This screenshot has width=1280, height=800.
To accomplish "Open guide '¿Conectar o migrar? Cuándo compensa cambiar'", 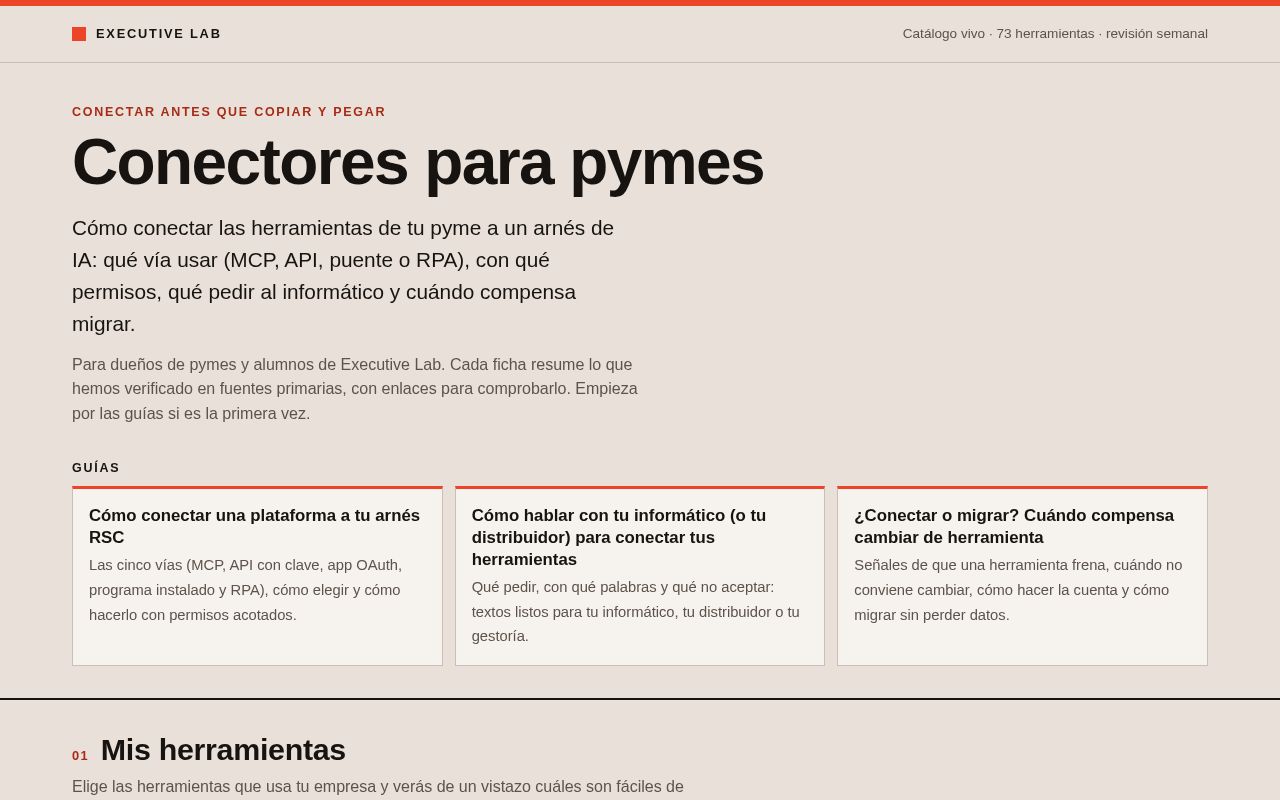I will (x=1022, y=577).
